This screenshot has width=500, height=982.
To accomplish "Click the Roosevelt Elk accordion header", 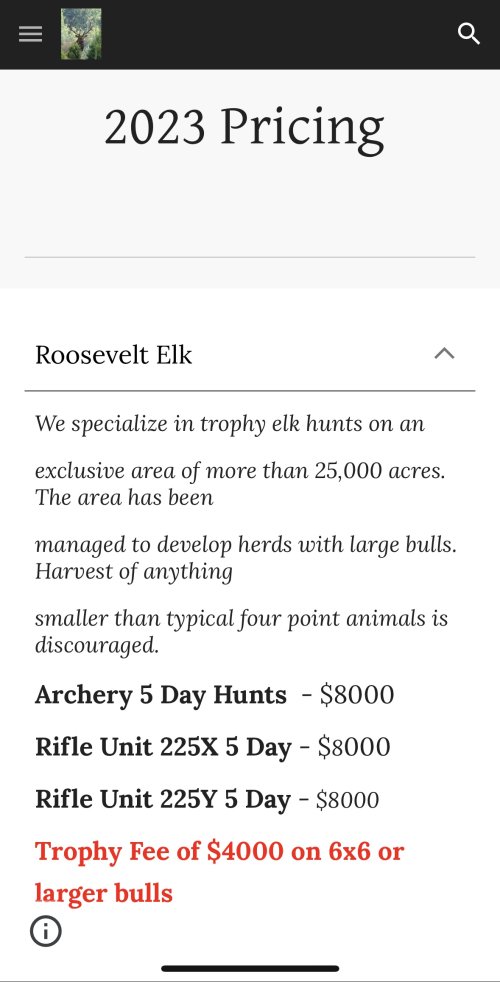I will coord(250,355).
